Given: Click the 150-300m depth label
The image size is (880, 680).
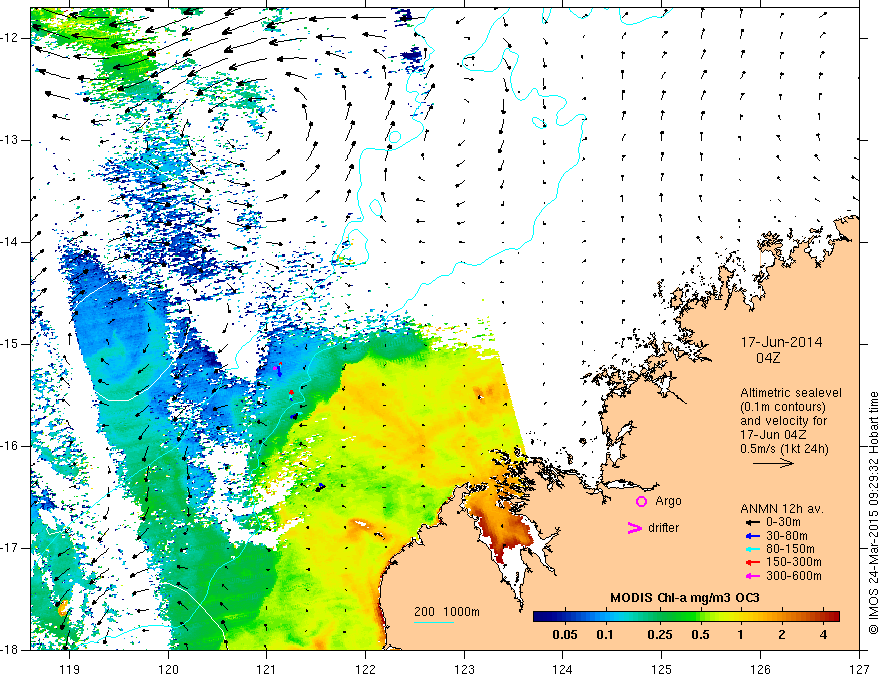Looking at the screenshot, I should (794, 563).
